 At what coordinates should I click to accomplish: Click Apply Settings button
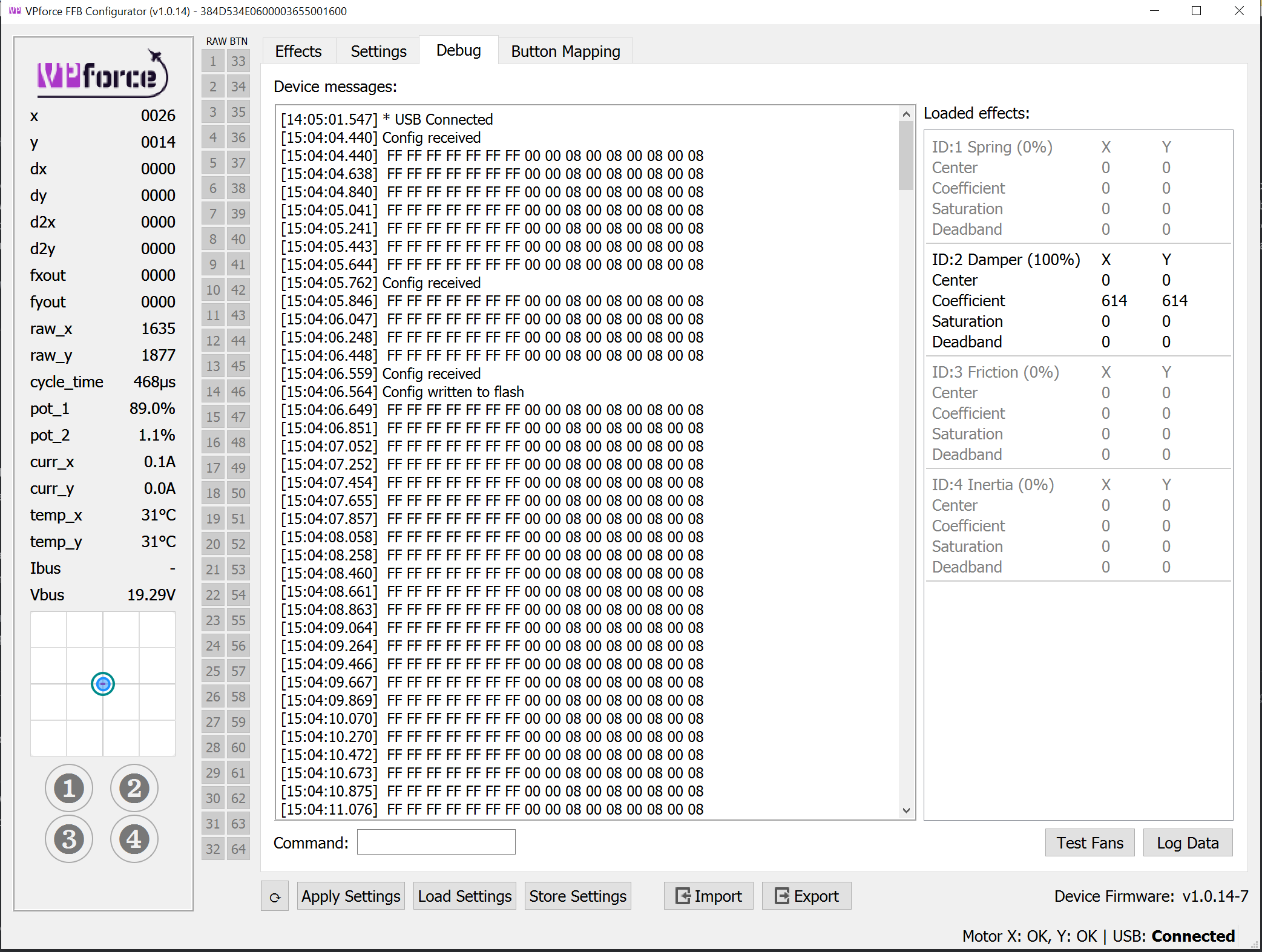tap(351, 896)
